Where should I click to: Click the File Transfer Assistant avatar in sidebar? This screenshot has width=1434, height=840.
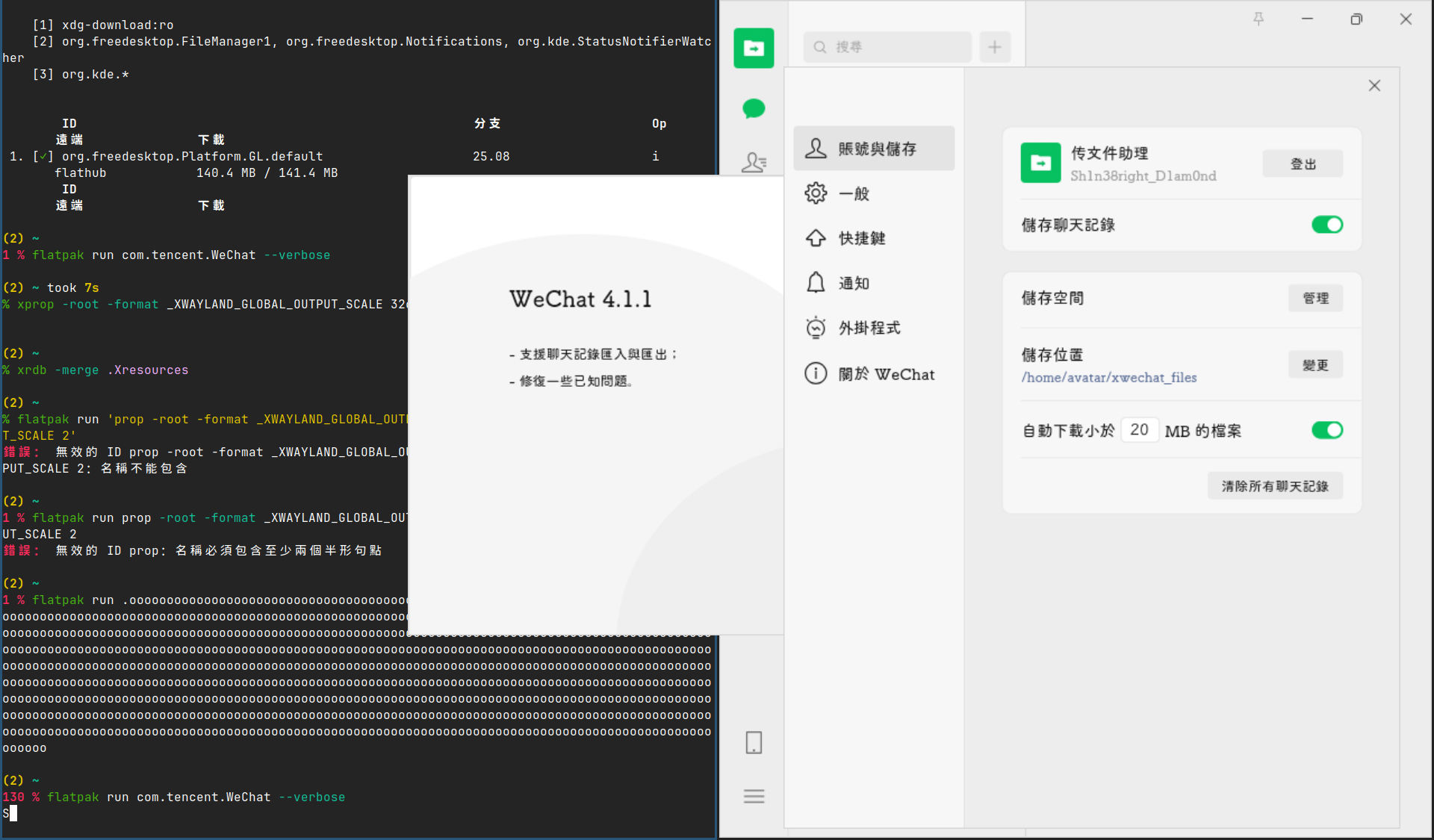[754, 48]
